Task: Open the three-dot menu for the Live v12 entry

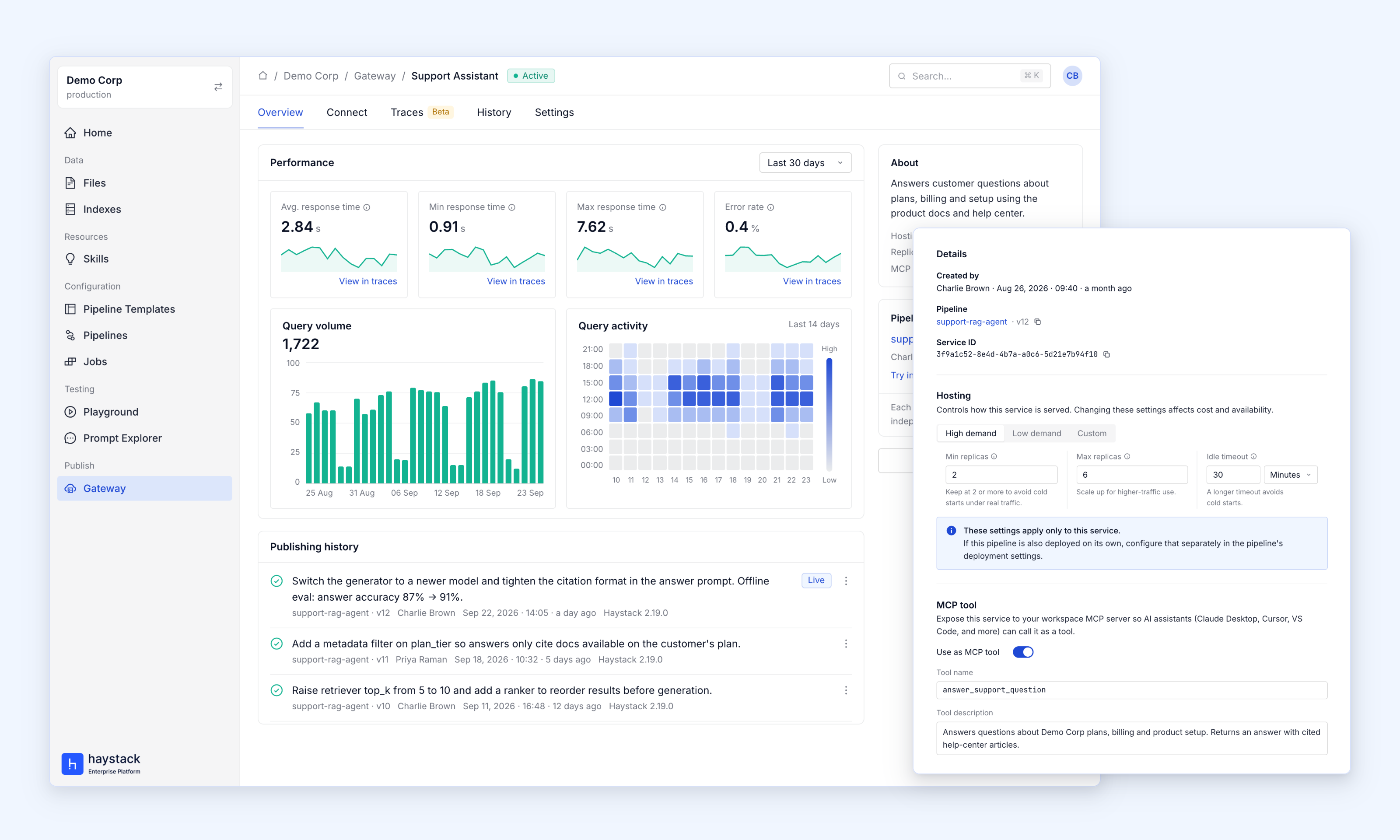Action: (x=845, y=581)
